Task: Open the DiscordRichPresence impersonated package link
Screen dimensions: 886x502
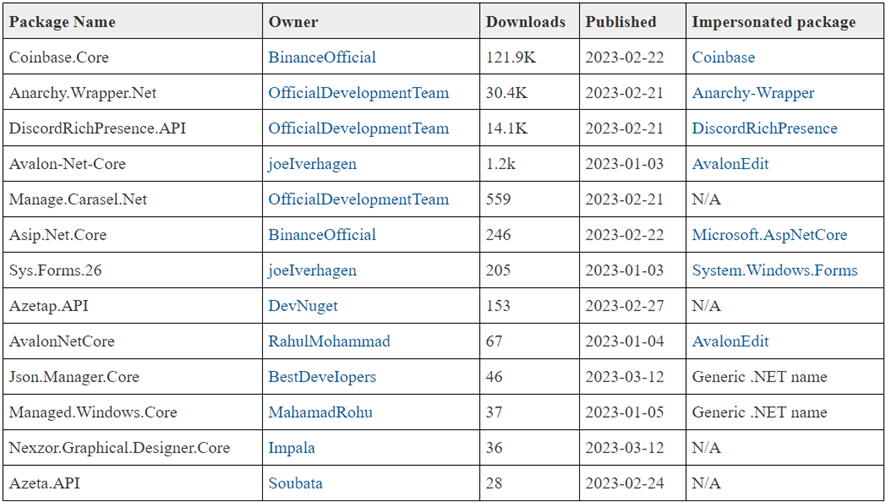Action: pyautogui.click(x=764, y=129)
